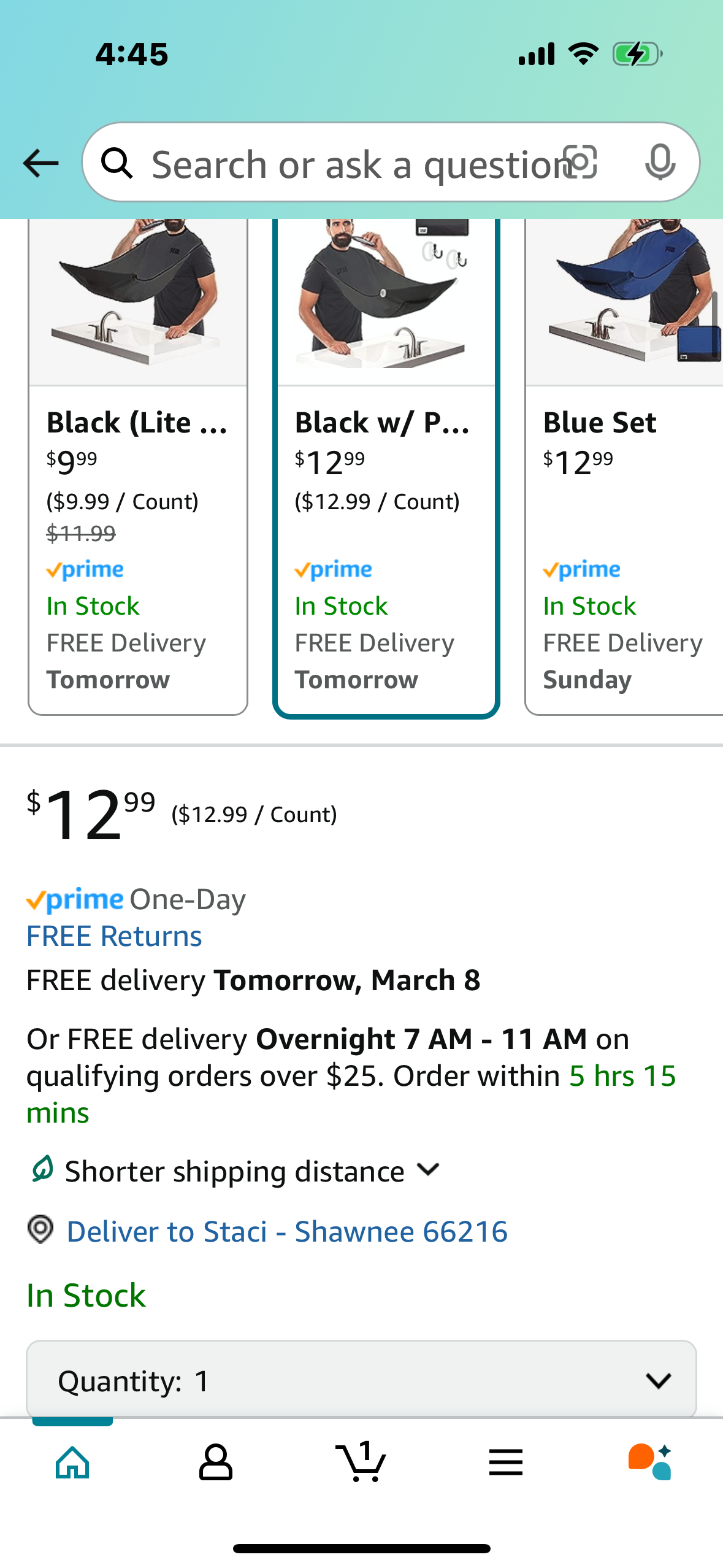This screenshot has width=723, height=1568.
Task: Open the account profile icon
Action: [x=216, y=1462]
